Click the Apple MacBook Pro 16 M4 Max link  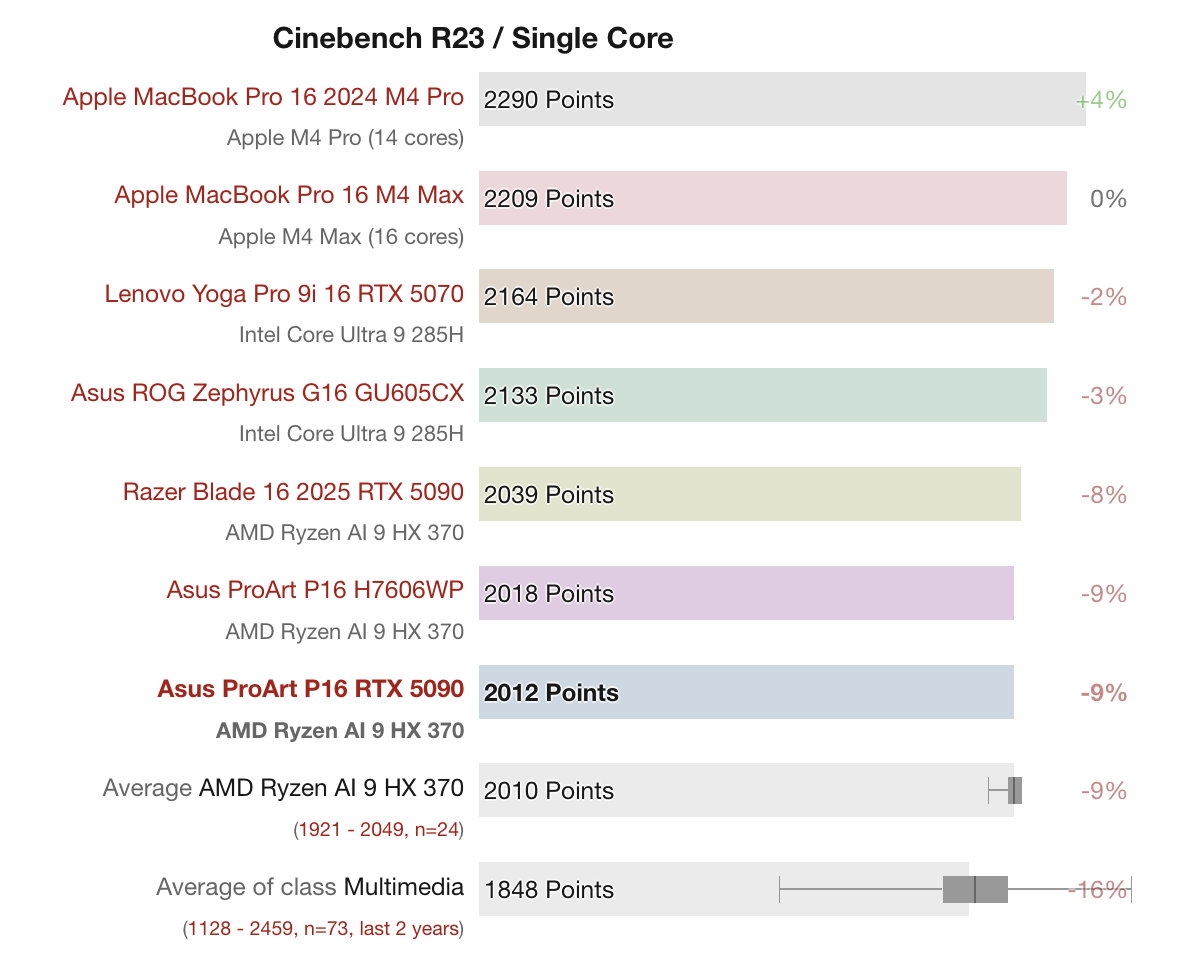[289, 195]
